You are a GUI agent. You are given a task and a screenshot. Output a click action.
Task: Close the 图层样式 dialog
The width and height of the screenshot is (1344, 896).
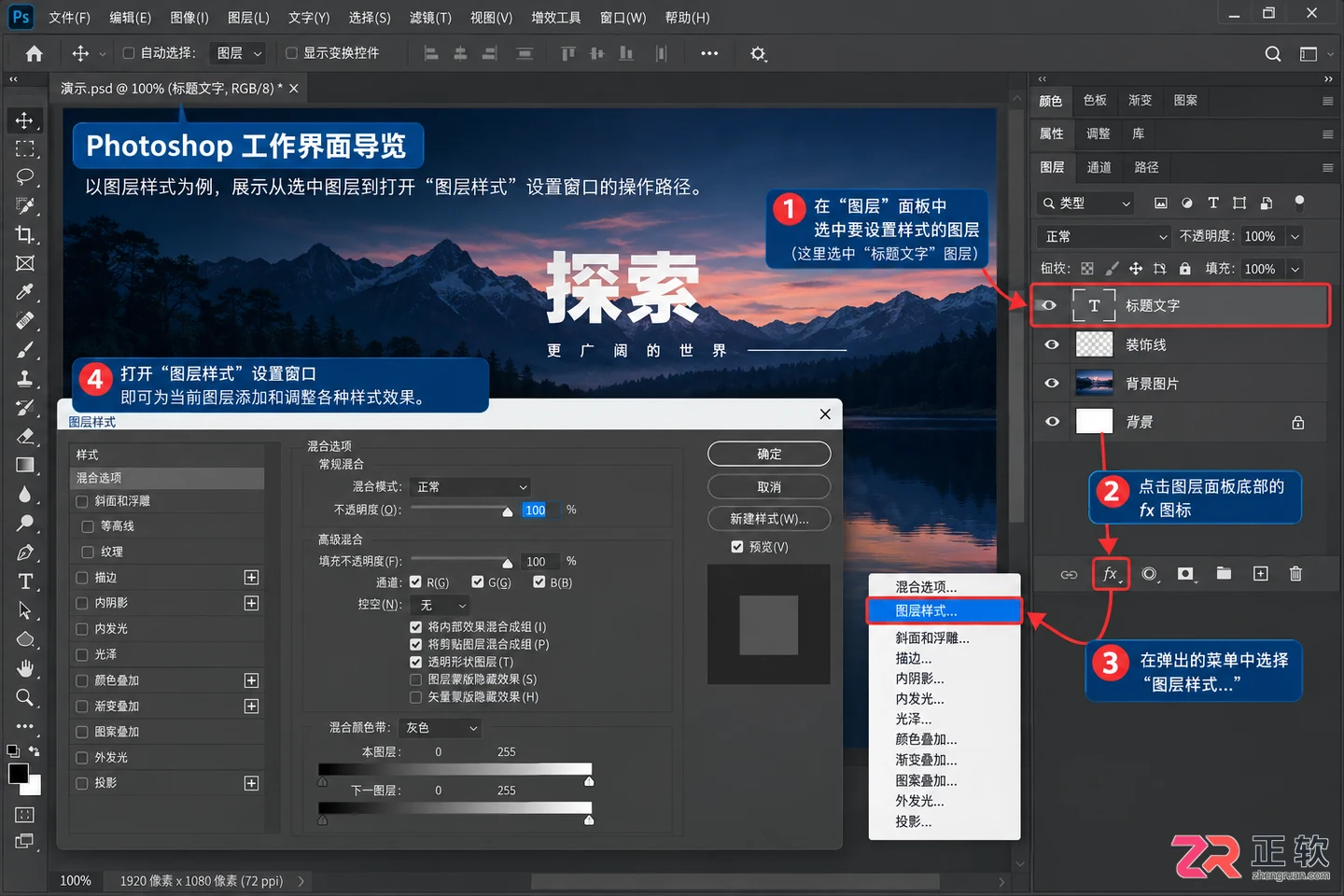point(825,413)
